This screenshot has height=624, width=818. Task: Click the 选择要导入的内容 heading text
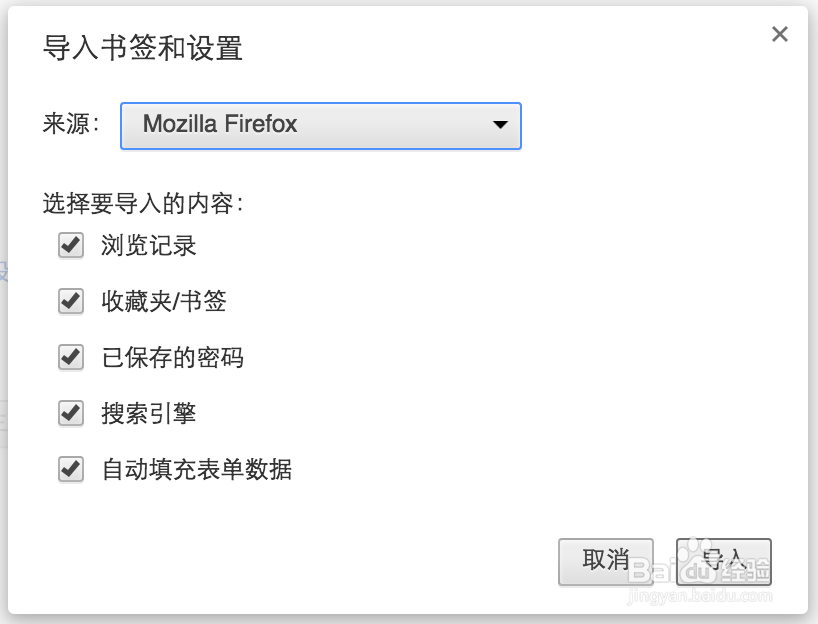pyautogui.click(x=143, y=205)
